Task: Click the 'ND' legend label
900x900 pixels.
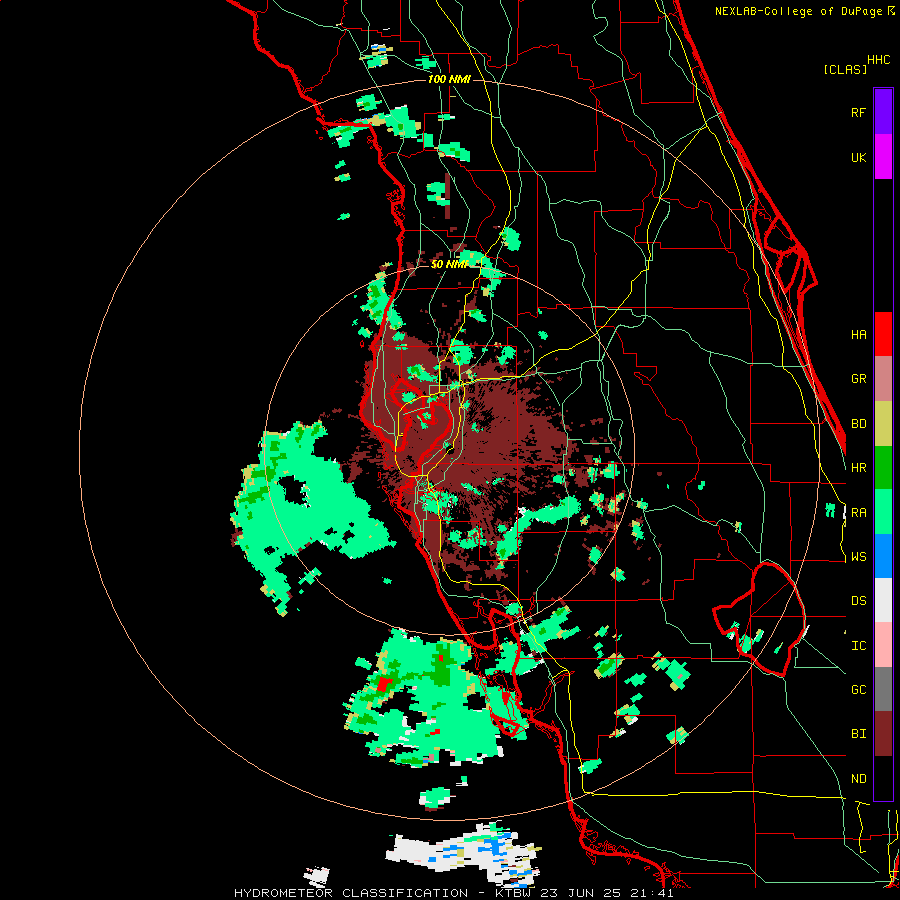Action: click(858, 779)
